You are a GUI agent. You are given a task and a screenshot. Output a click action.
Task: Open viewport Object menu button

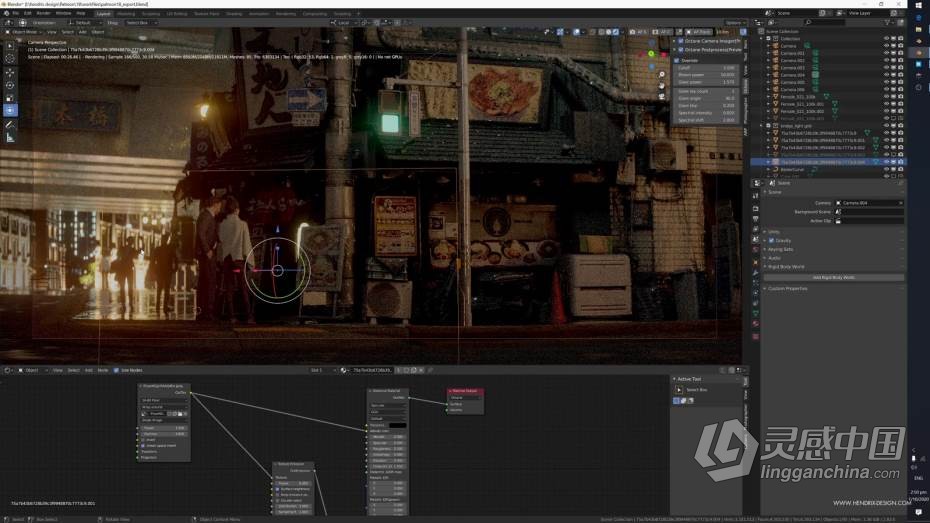tap(98, 32)
